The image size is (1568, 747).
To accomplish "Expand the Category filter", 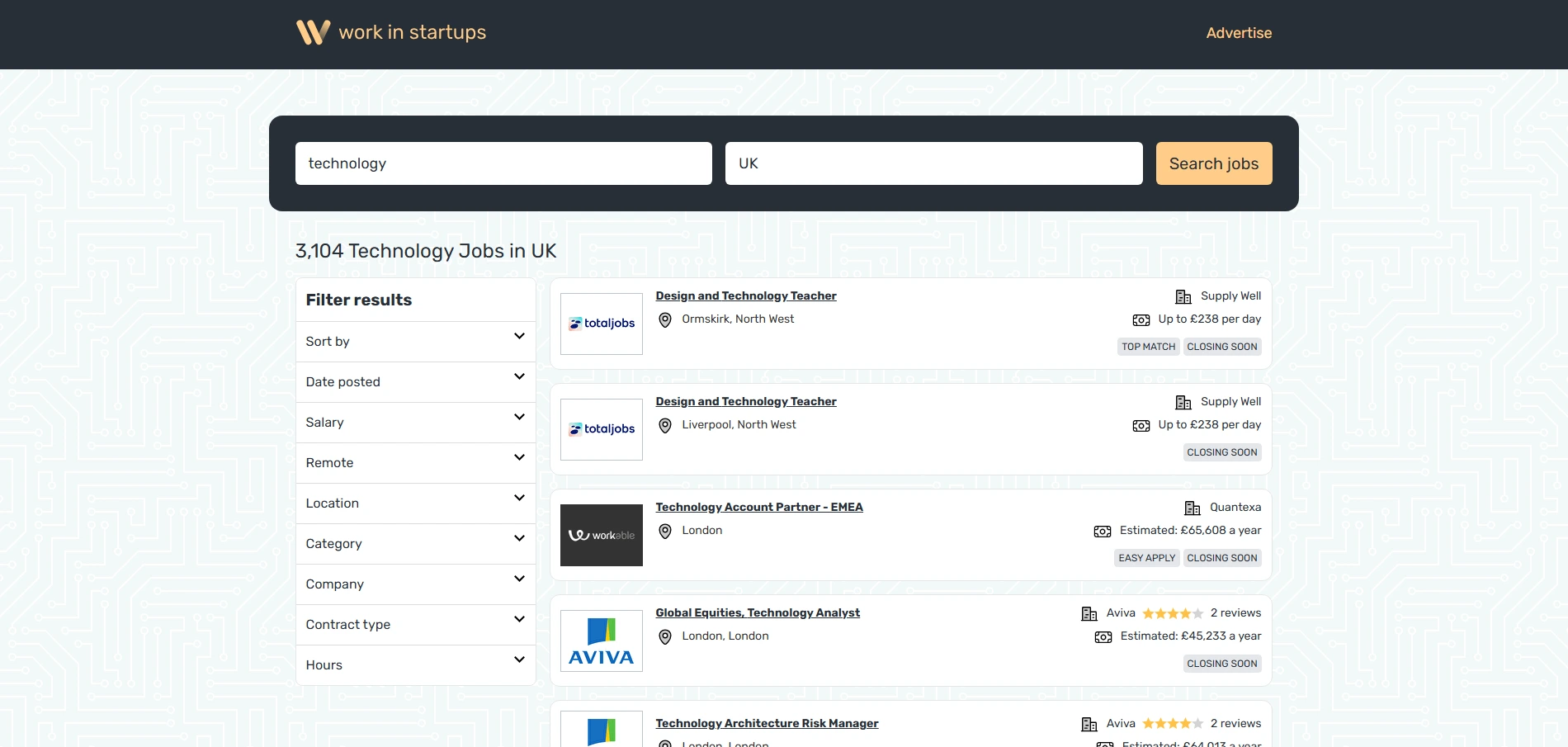I will click(416, 544).
